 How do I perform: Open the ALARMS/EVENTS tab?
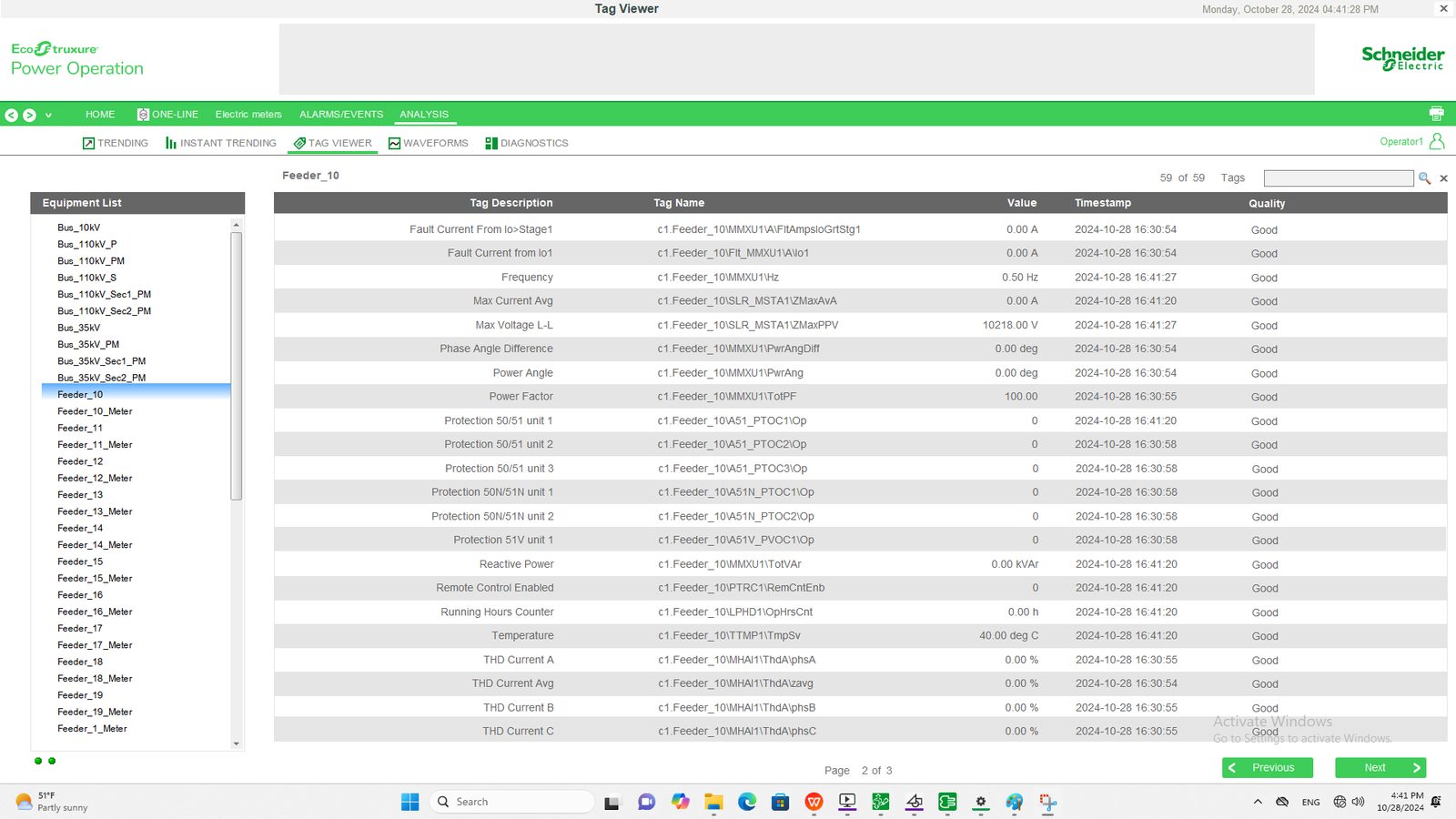pos(341,115)
